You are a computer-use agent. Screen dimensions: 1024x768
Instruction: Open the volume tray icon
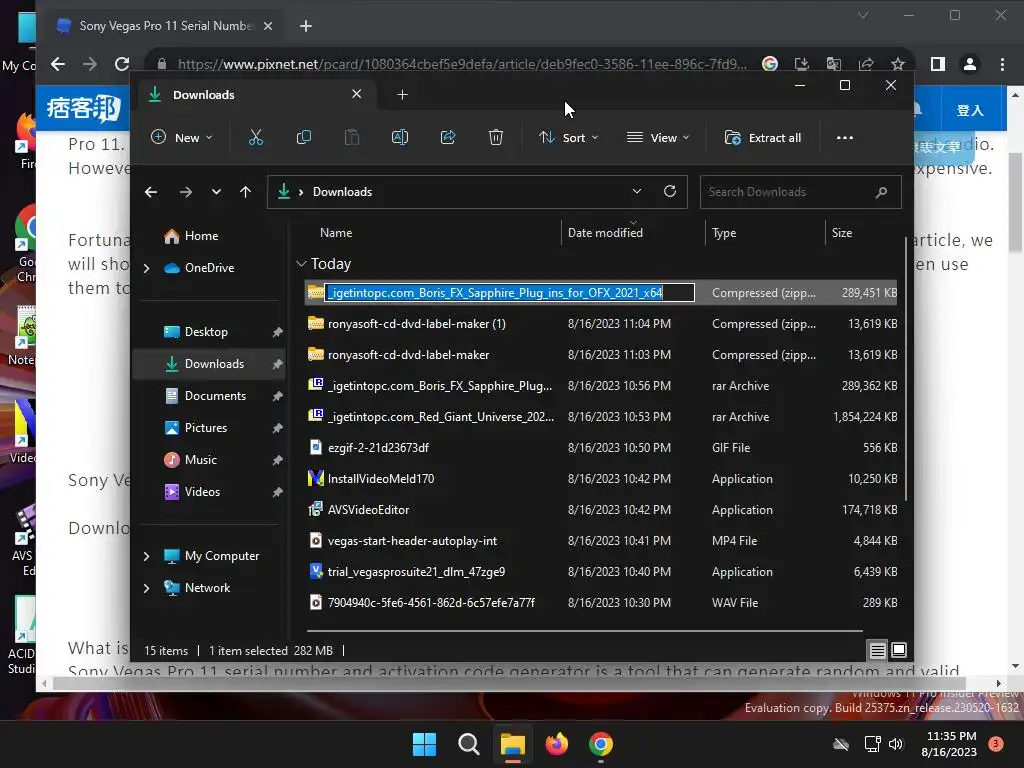[896, 744]
